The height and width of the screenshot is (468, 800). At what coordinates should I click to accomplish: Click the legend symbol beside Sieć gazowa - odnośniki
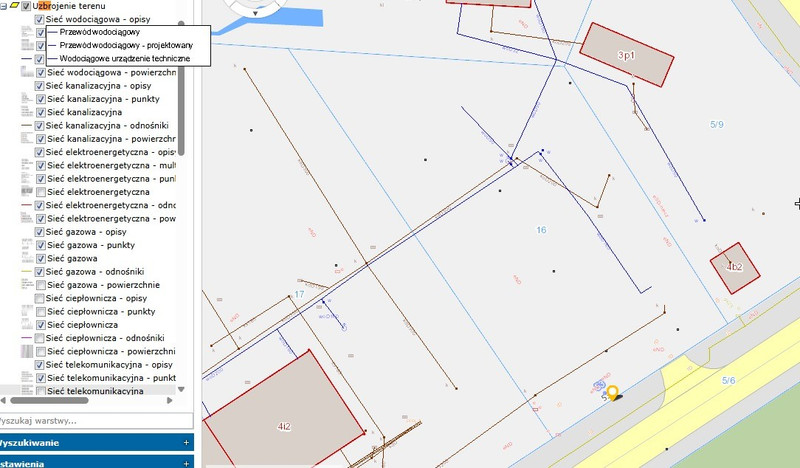27,271
